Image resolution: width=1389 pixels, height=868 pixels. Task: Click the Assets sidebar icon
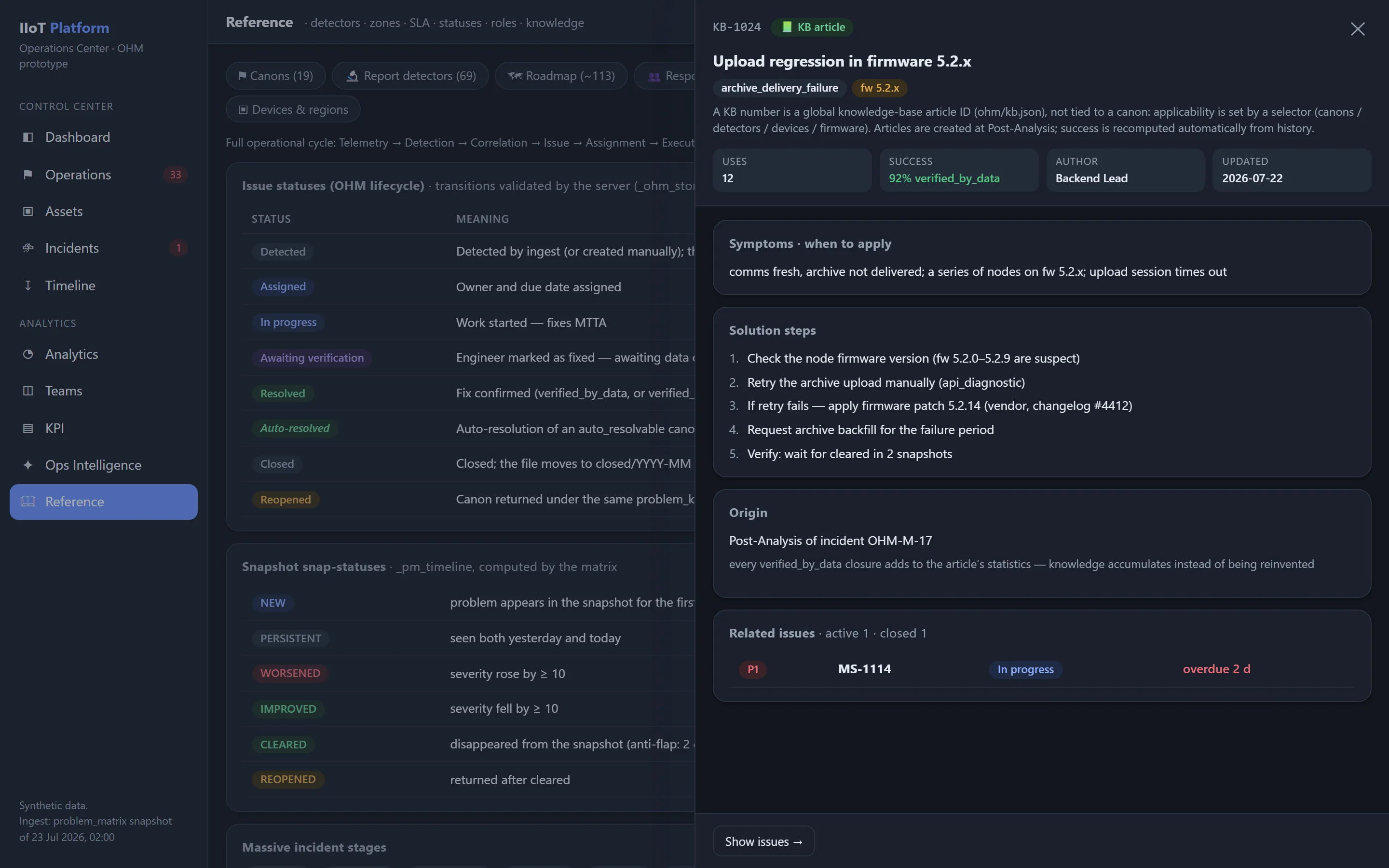pyautogui.click(x=27, y=211)
